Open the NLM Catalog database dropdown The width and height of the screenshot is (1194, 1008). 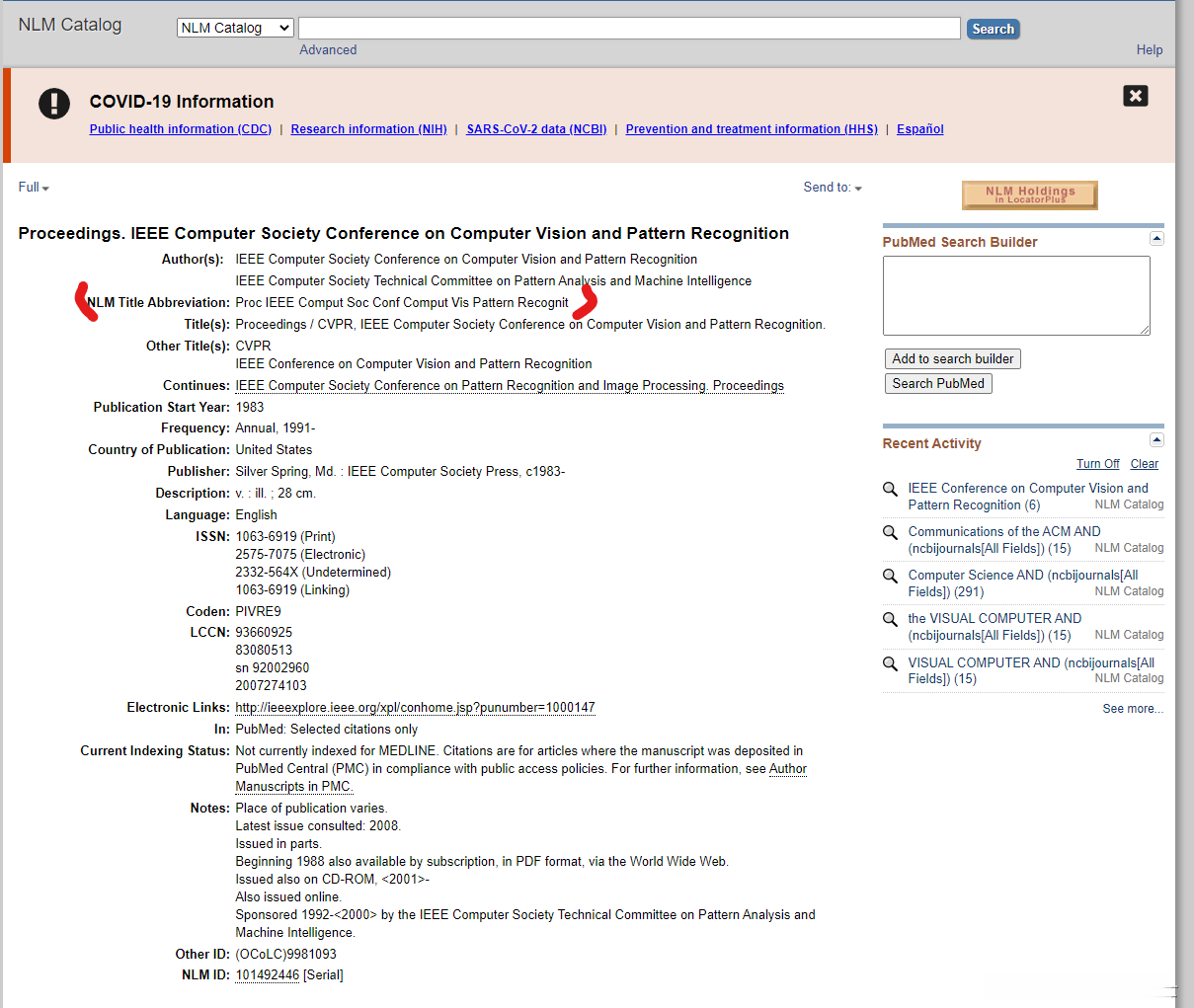coord(235,28)
